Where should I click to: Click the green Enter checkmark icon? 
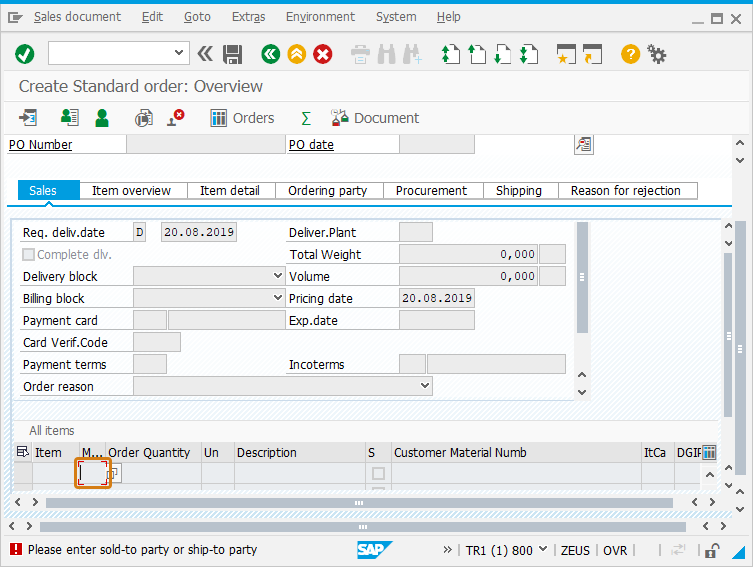click(x=24, y=54)
